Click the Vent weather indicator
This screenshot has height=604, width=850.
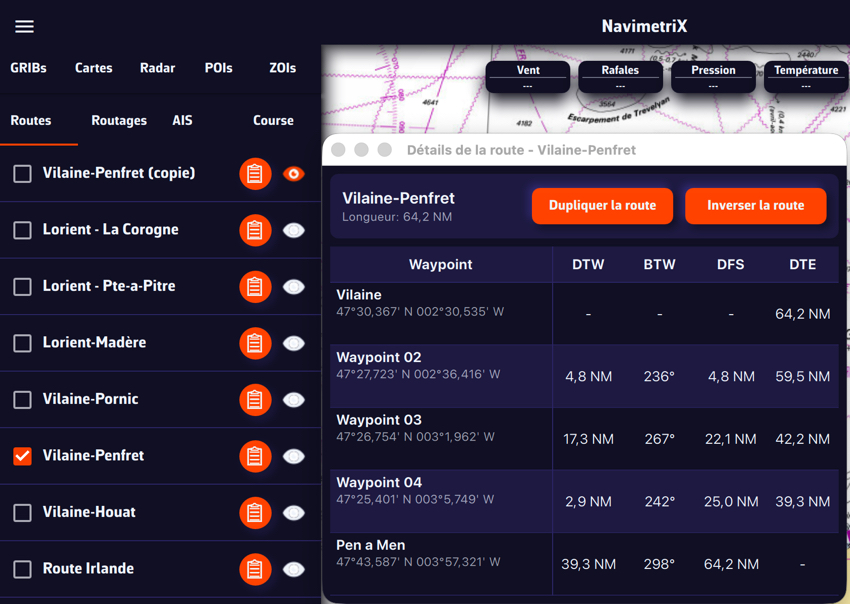528,77
